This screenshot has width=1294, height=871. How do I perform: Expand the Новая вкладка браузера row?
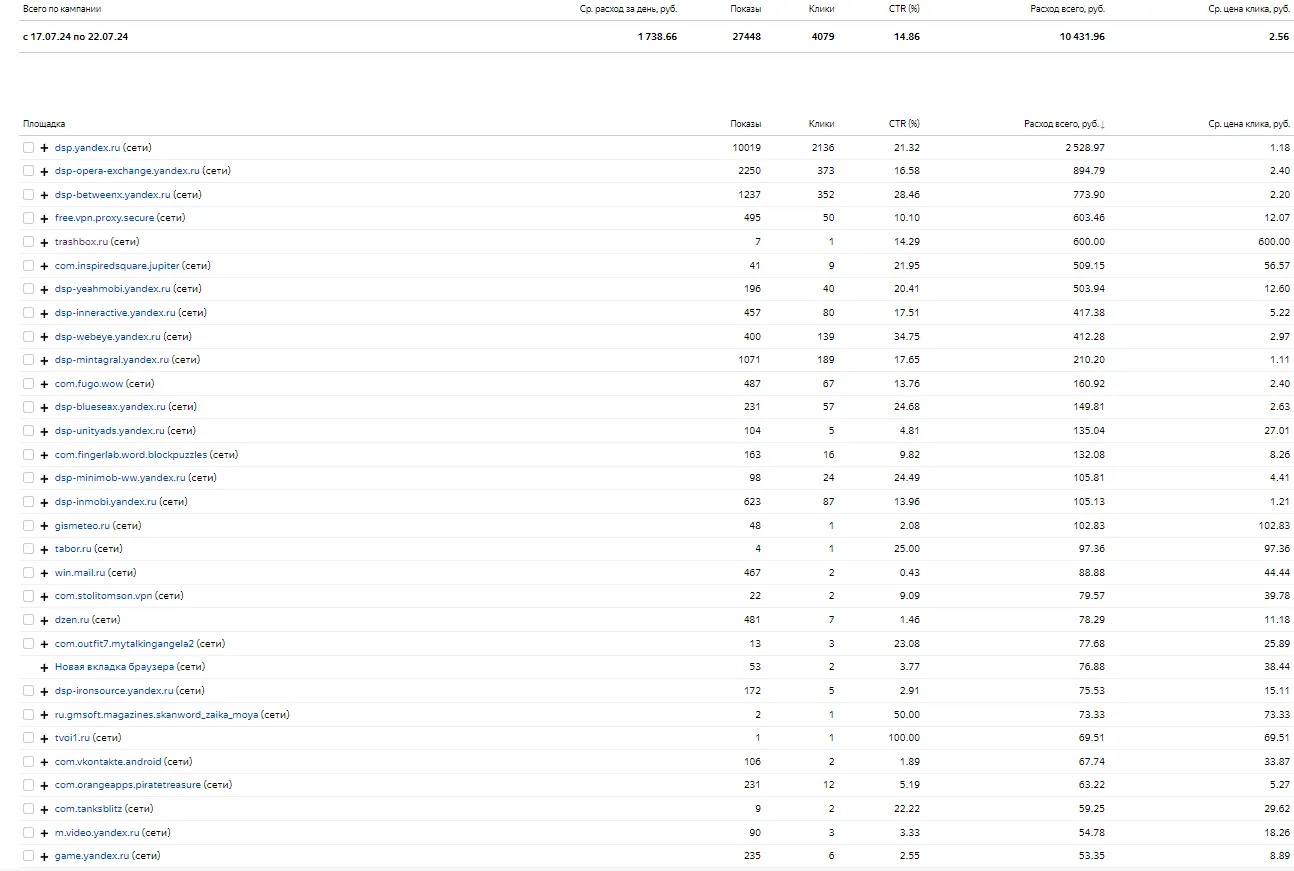tap(44, 667)
